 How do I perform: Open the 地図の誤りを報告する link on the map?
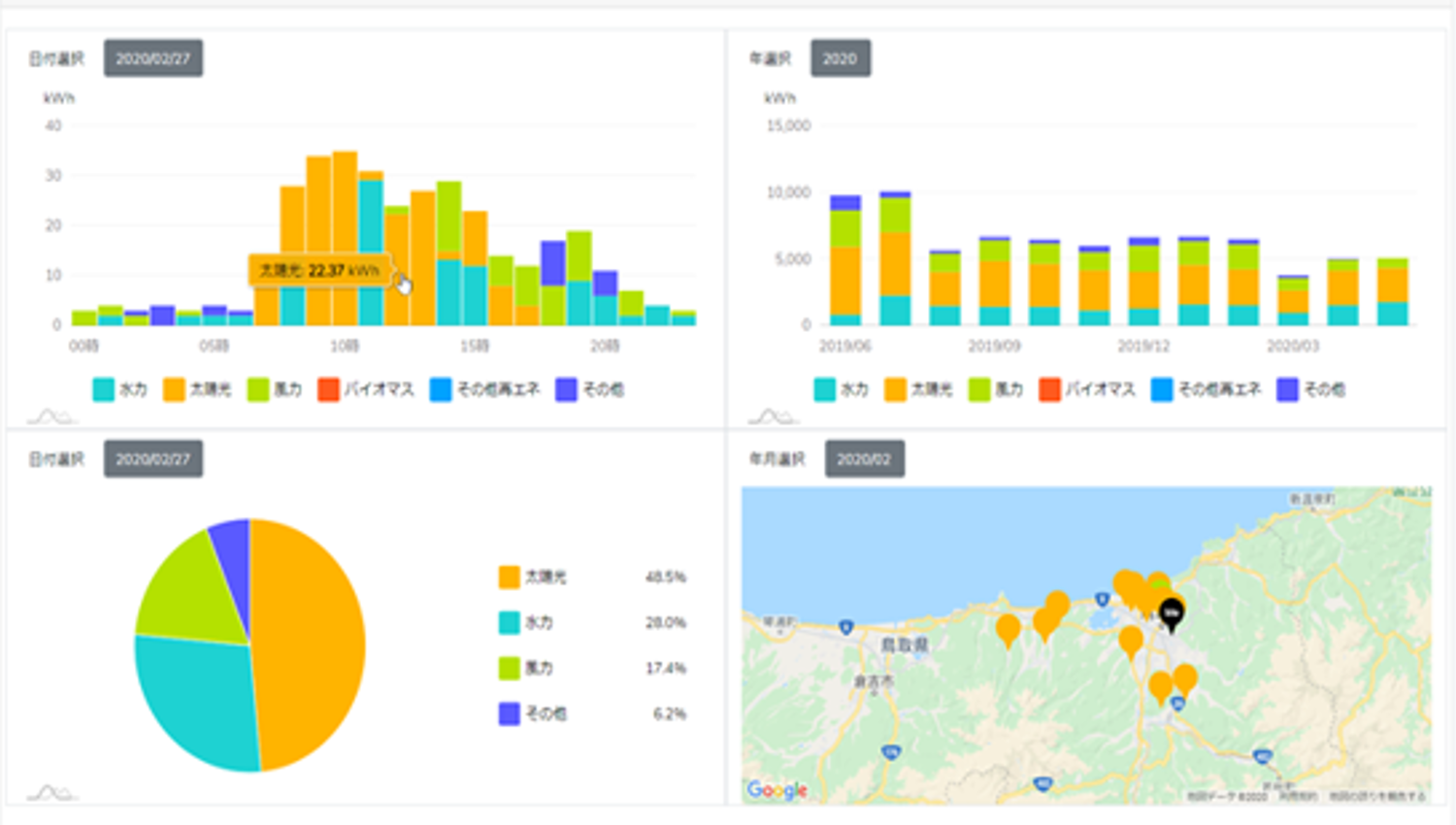click(x=1376, y=796)
